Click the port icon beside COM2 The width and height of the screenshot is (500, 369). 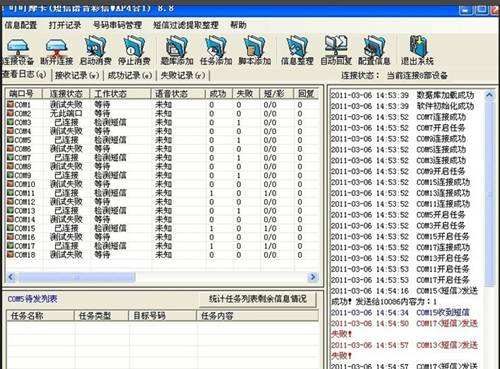10,113
